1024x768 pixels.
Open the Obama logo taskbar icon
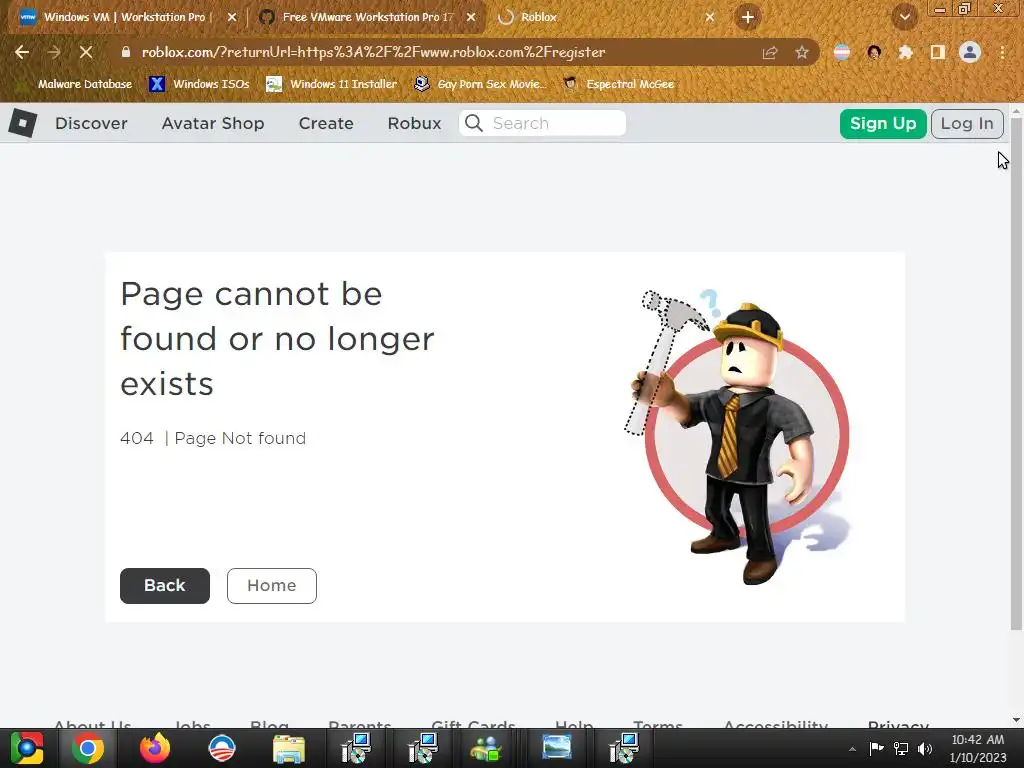[222, 748]
